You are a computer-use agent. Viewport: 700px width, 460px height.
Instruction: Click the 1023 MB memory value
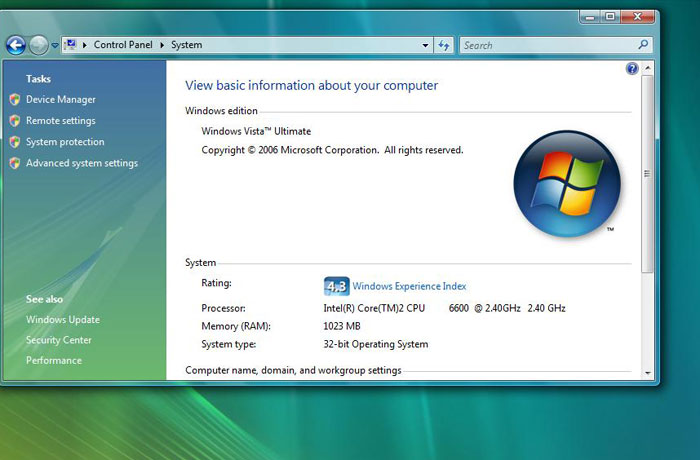pos(342,326)
